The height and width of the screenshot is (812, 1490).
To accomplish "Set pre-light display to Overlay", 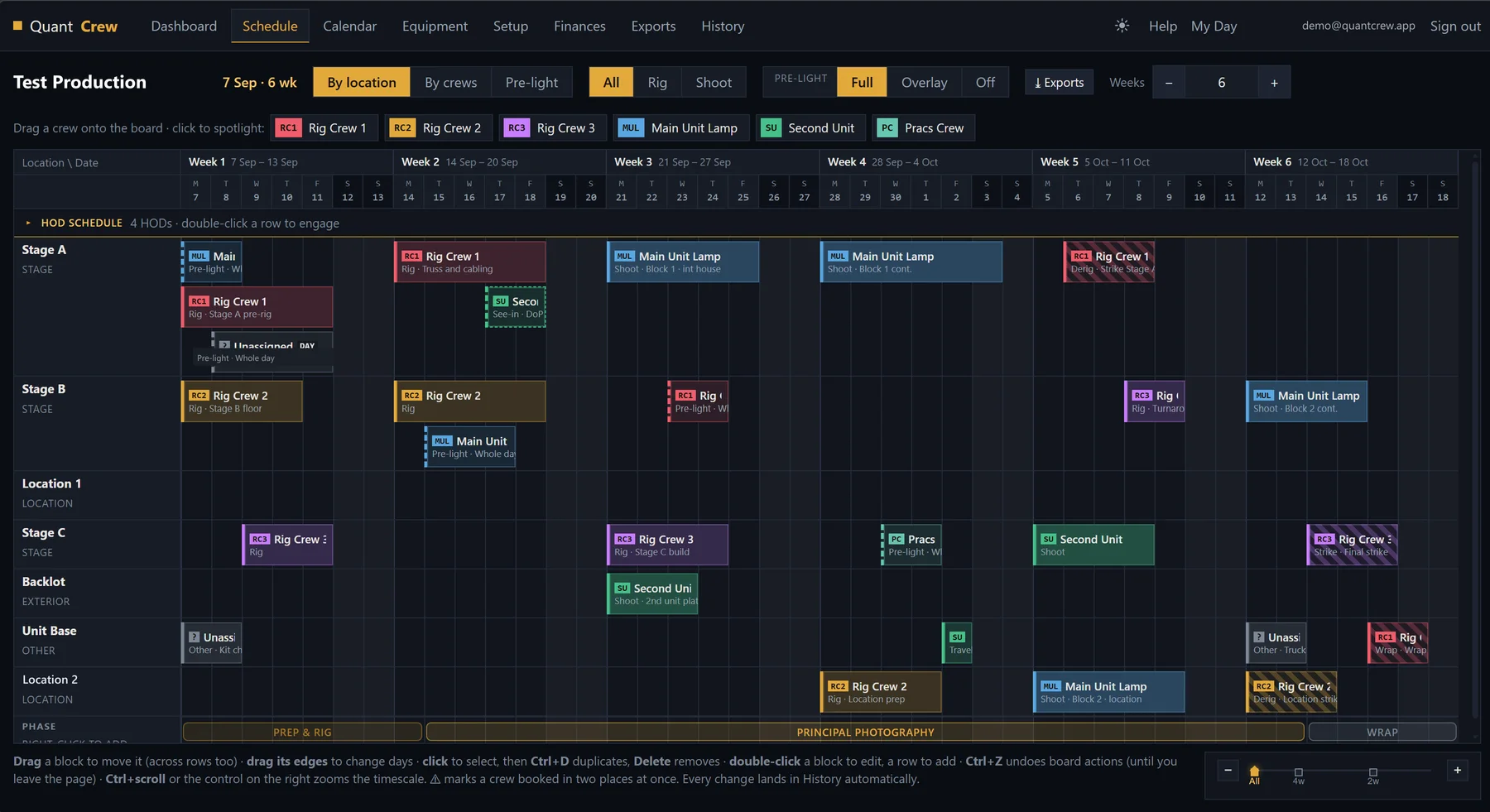I will pyautogui.click(x=924, y=82).
